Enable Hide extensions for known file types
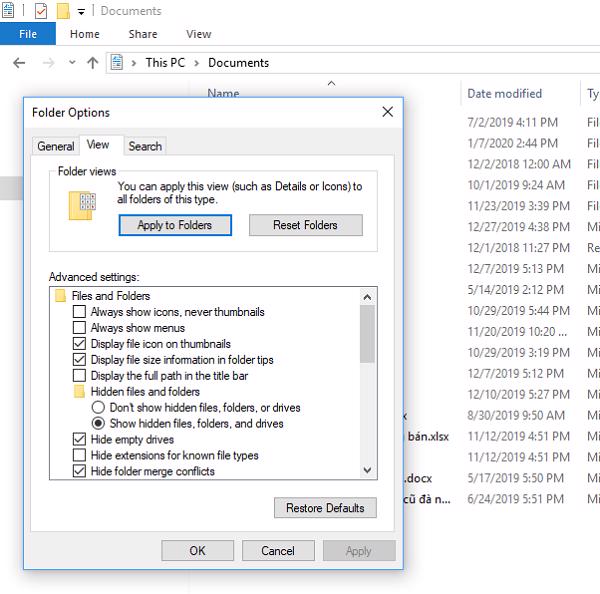Viewport: 600px width, 594px height. [79, 455]
